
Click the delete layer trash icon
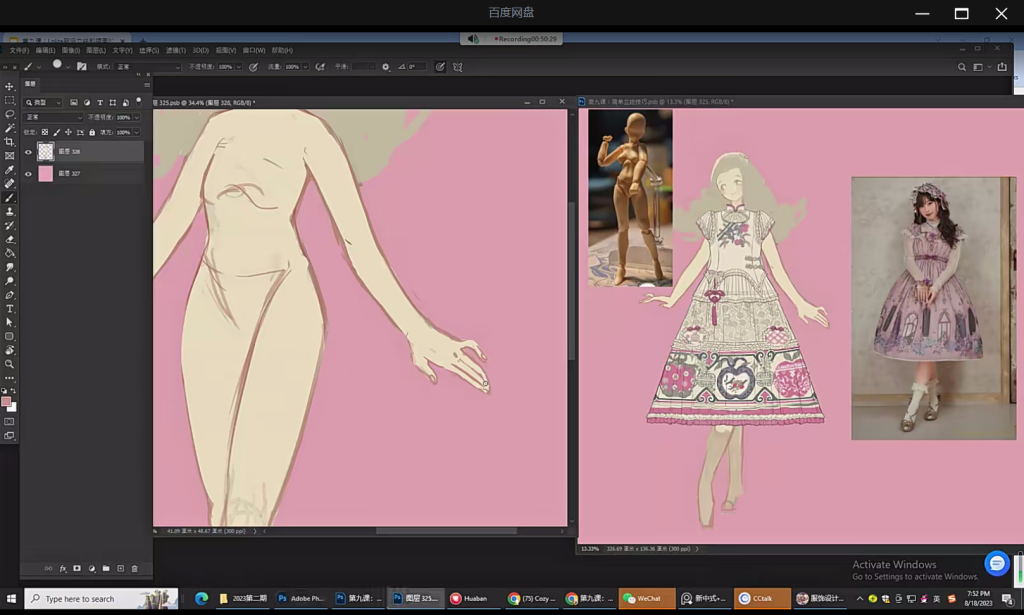click(x=135, y=569)
